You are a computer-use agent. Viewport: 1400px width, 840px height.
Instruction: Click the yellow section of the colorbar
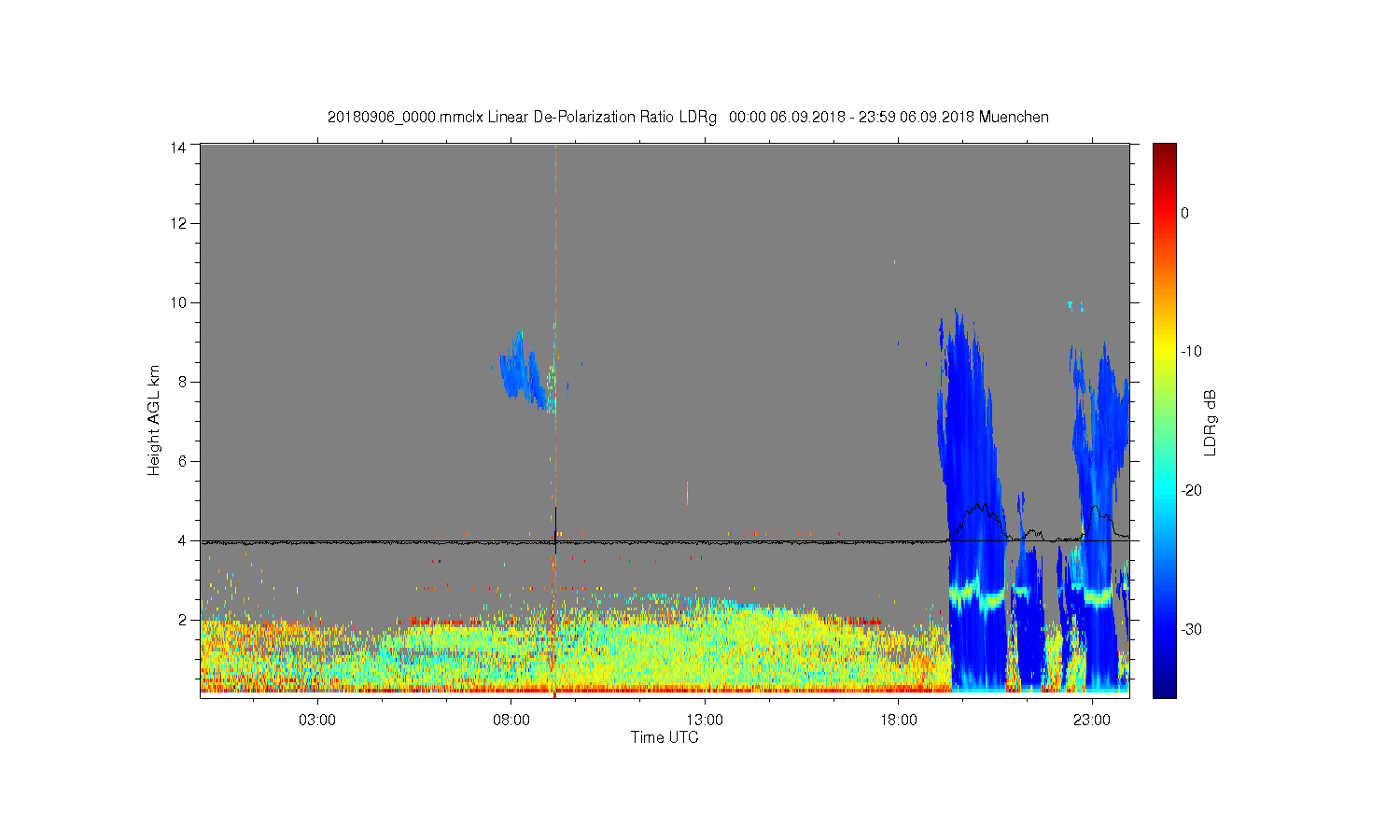(x=1165, y=350)
